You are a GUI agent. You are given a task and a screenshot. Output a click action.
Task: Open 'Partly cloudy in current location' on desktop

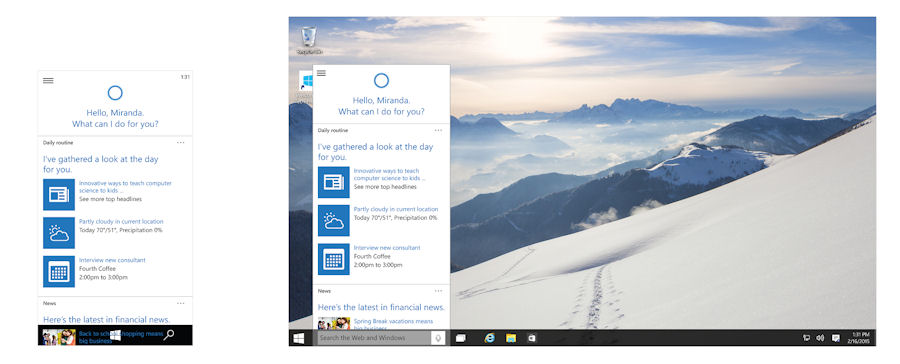pos(396,210)
